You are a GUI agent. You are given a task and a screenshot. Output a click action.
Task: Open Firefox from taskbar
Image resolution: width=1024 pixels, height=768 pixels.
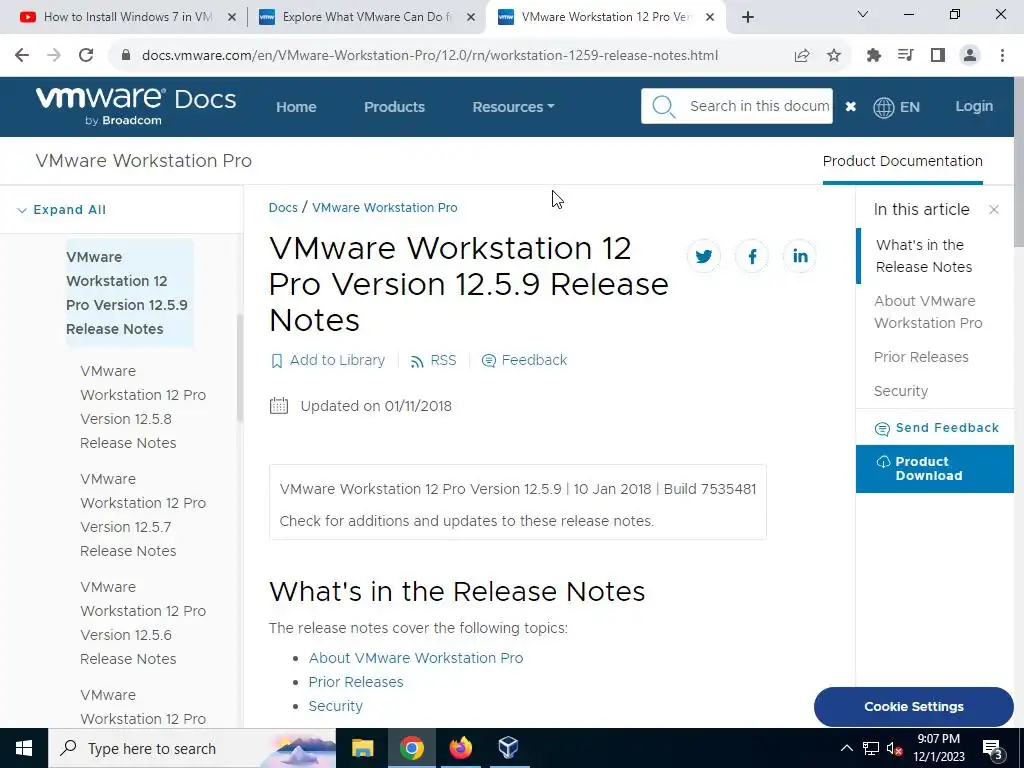coord(460,748)
